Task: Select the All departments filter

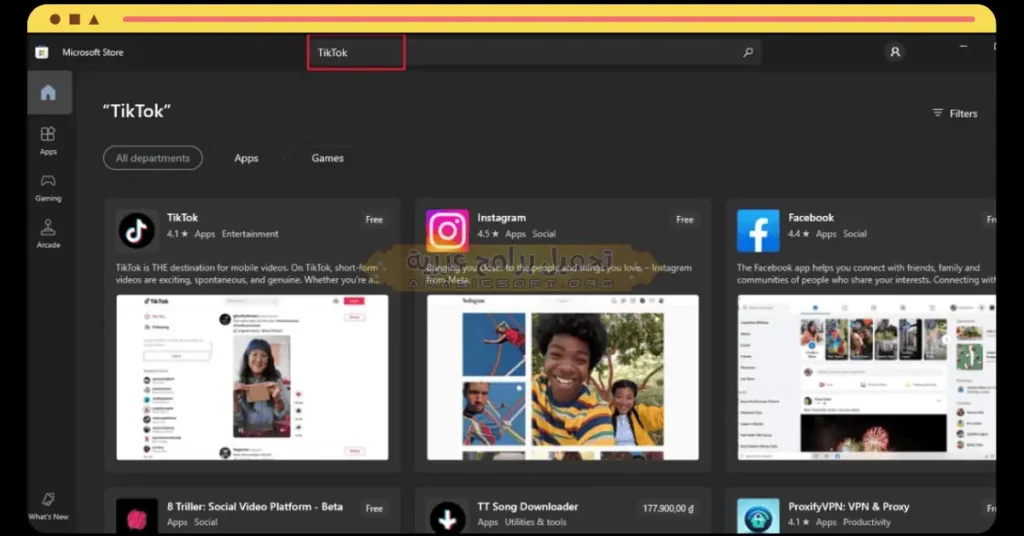Action: coord(153,158)
